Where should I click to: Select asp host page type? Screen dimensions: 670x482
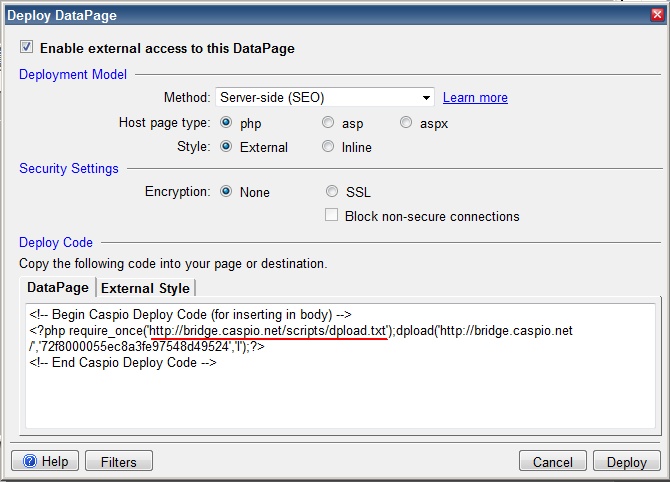[328, 123]
